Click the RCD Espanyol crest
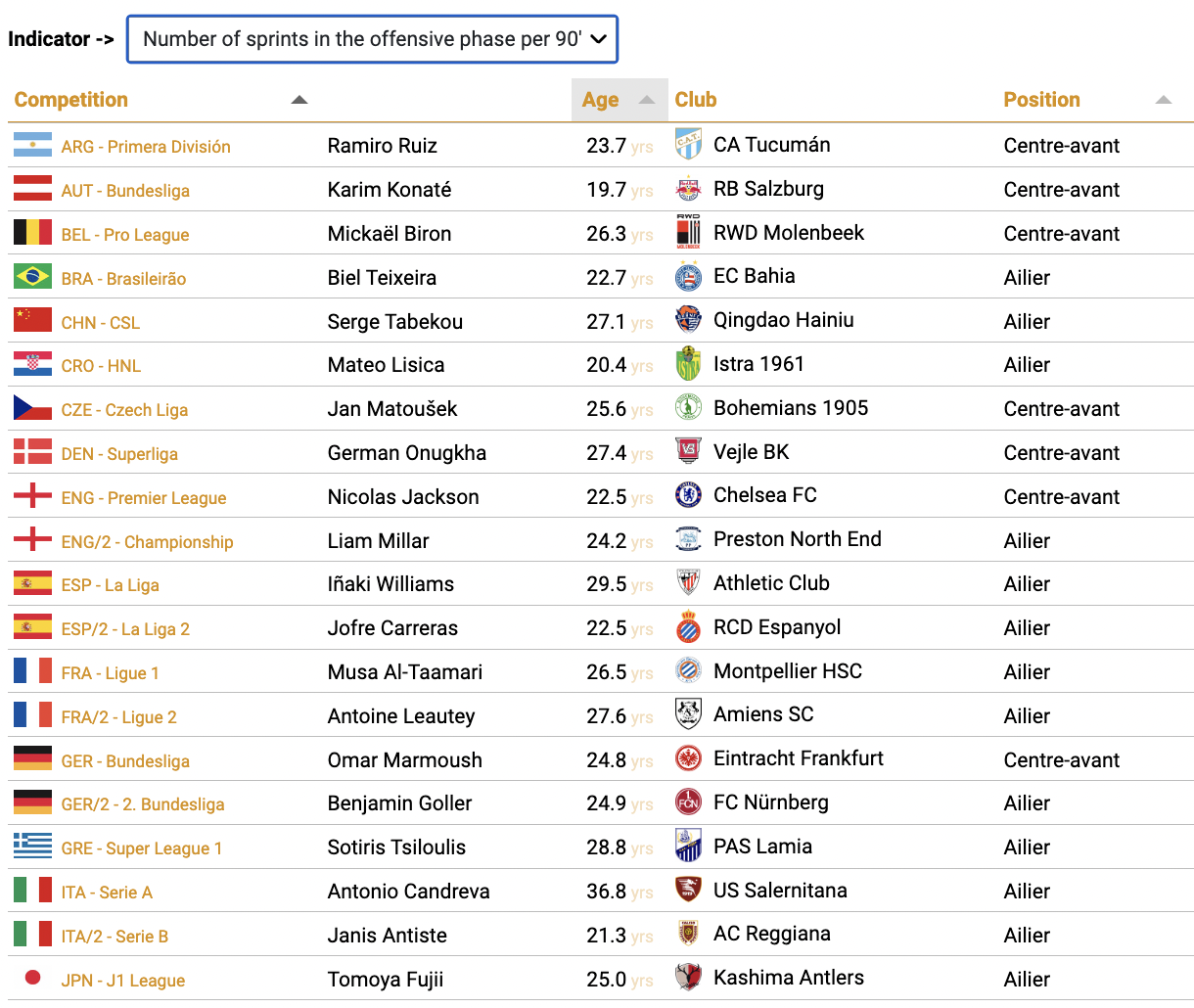The height and width of the screenshot is (1008, 1194). point(688,627)
